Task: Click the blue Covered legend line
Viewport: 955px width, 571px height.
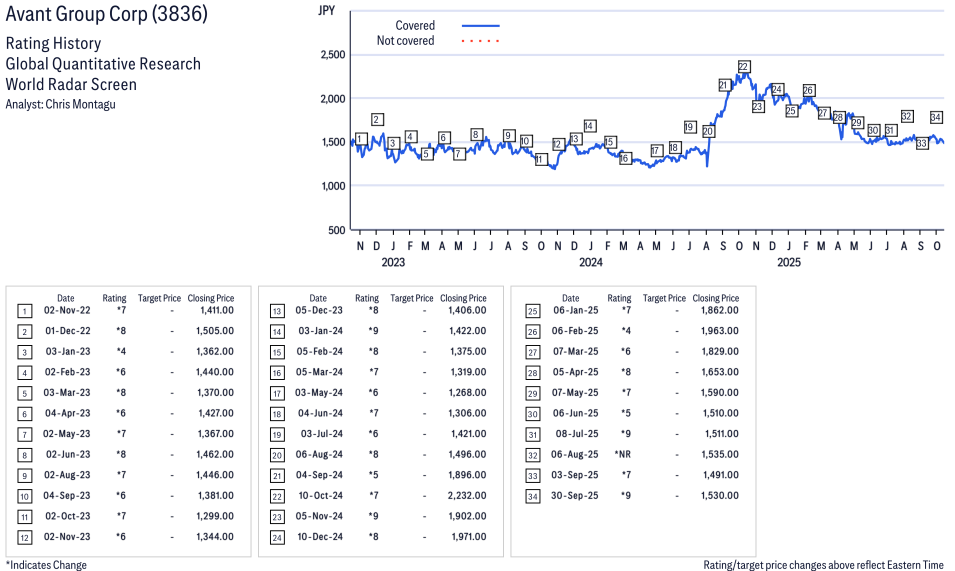Action: [480, 25]
